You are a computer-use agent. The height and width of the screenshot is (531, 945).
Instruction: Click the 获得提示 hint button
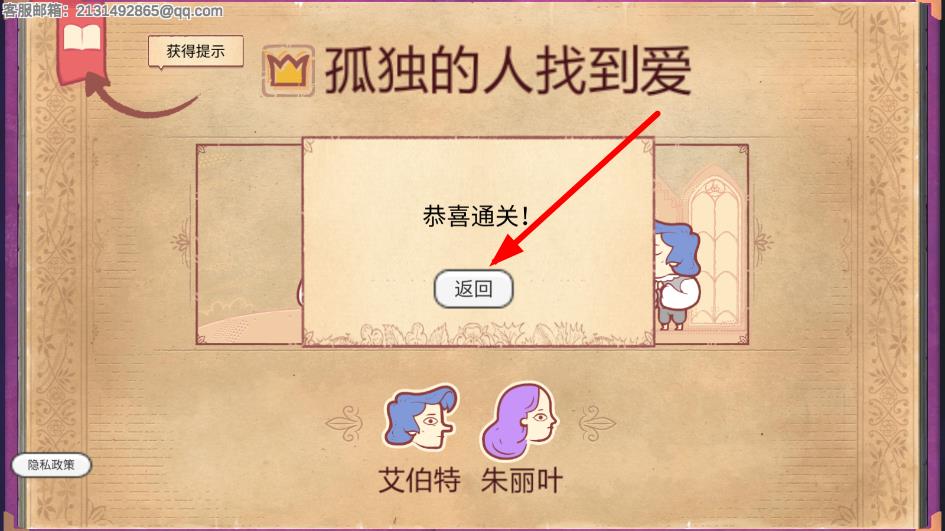[196, 51]
